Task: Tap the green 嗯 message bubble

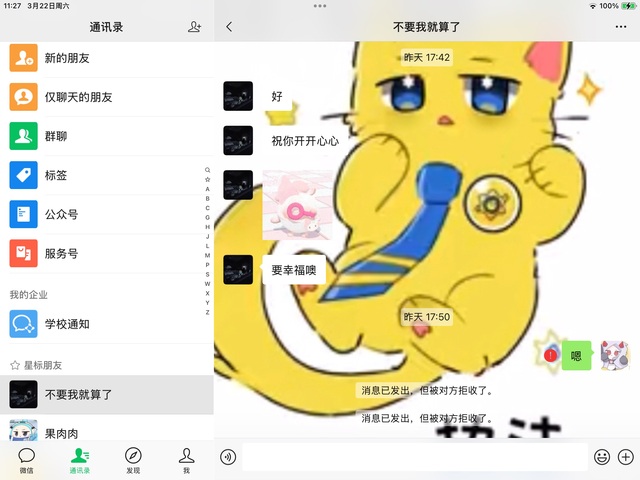Action: (576, 356)
